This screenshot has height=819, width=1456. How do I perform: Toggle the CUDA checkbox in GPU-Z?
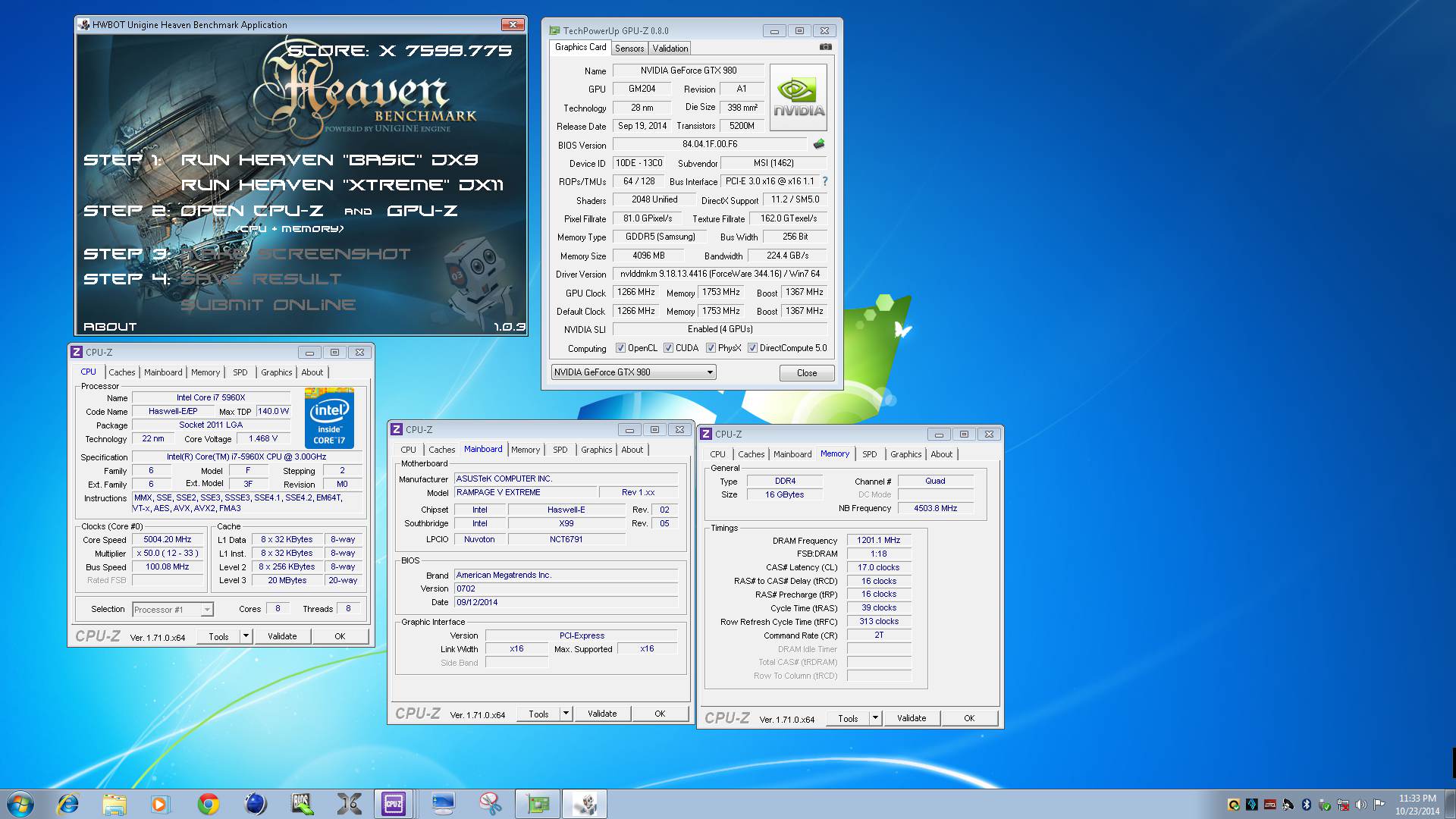pyautogui.click(x=668, y=348)
